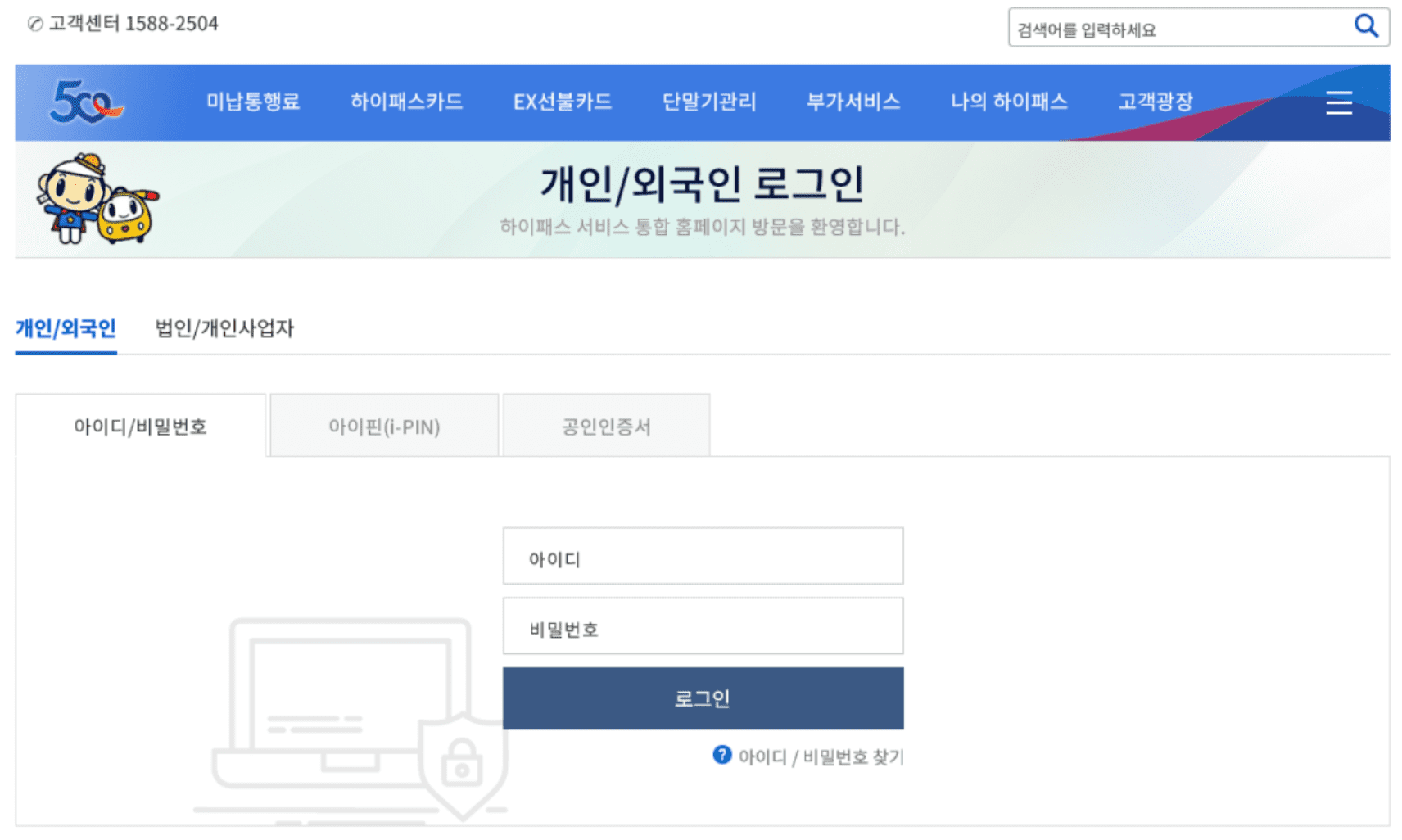This screenshot has width=1402, height=840.
Task: Focus the 비밀번호 input field
Action: [x=703, y=626]
